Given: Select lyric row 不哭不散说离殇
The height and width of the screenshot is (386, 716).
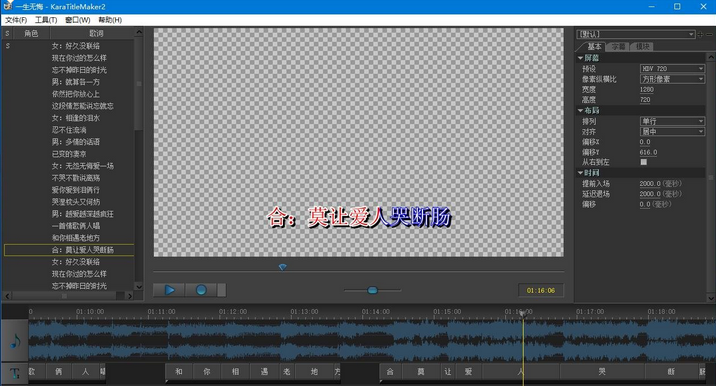Looking at the screenshot, I should [69, 178].
